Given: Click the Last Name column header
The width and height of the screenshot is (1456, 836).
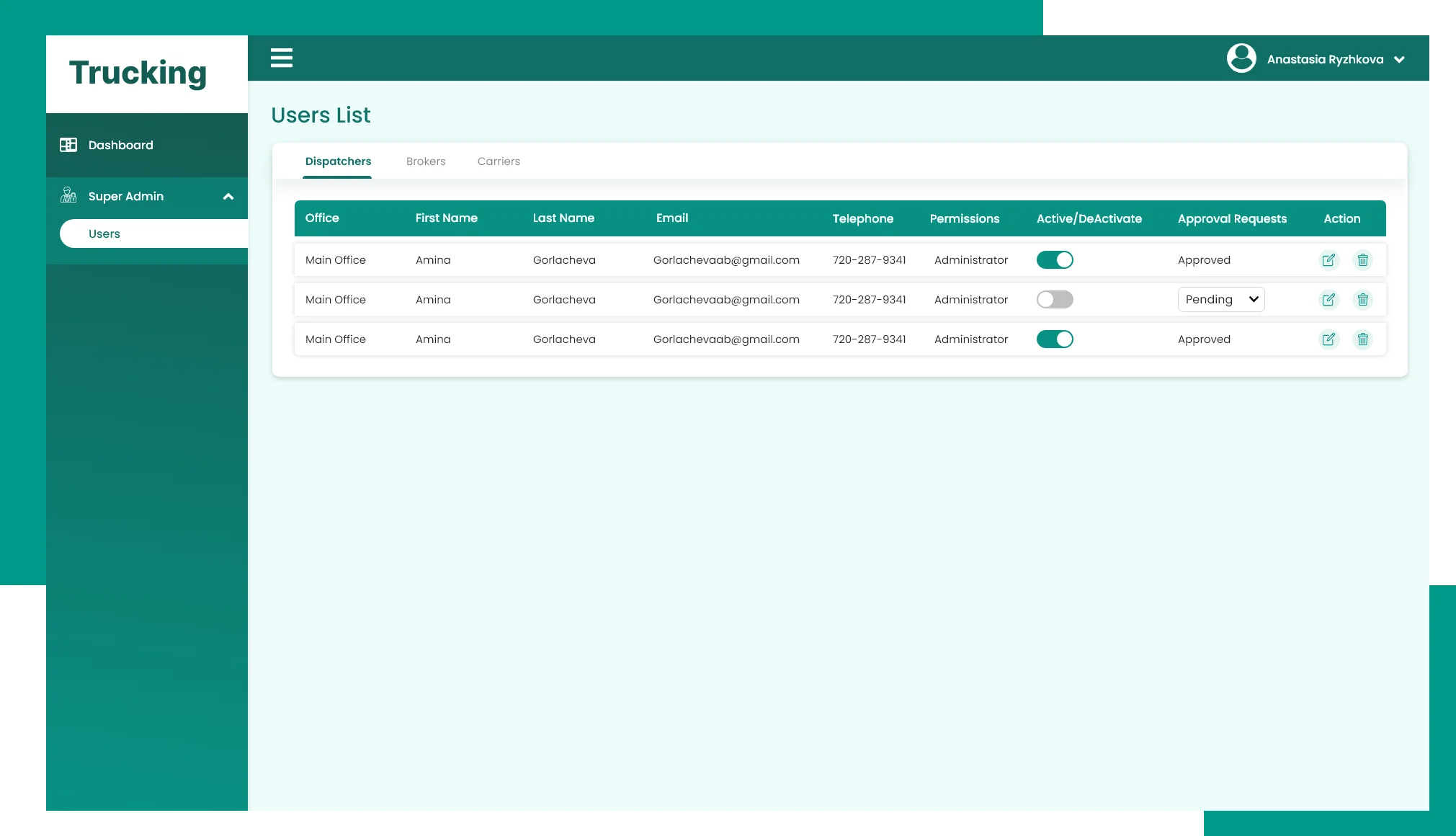Looking at the screenshot, I should [563, 218].
